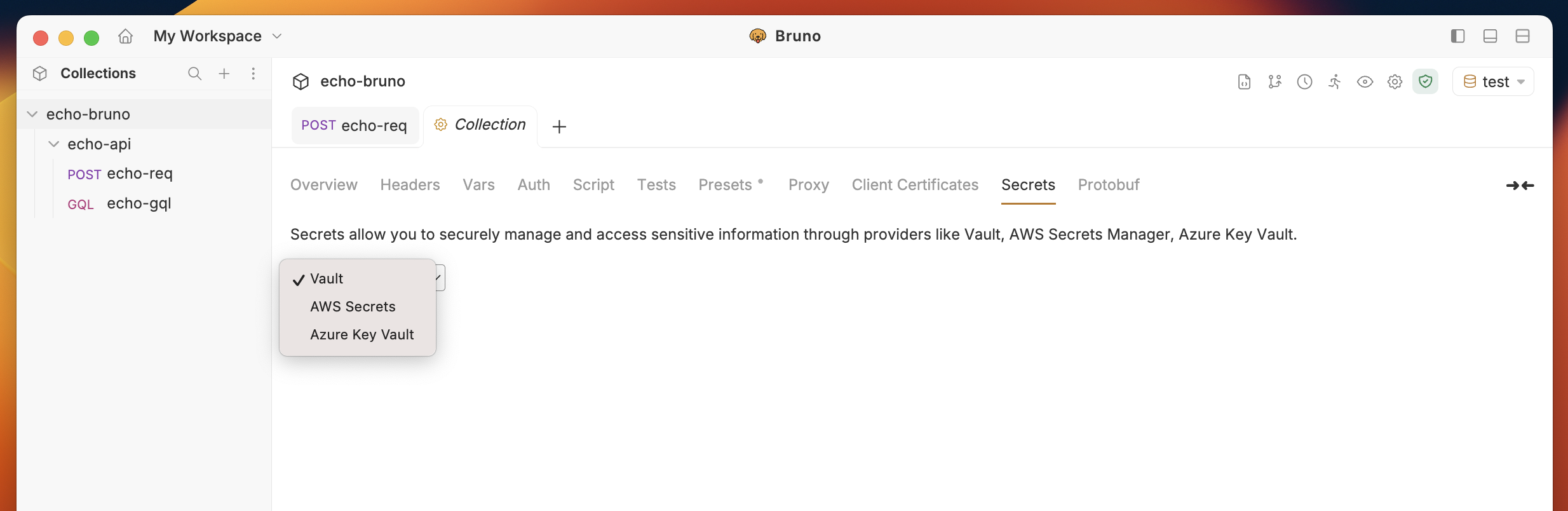Image resolution: width=1568 pixels, height=511 pixels.
Task: Open collection settings with the gear icon
Action: pyautogui.click(x=1395, y=81)
